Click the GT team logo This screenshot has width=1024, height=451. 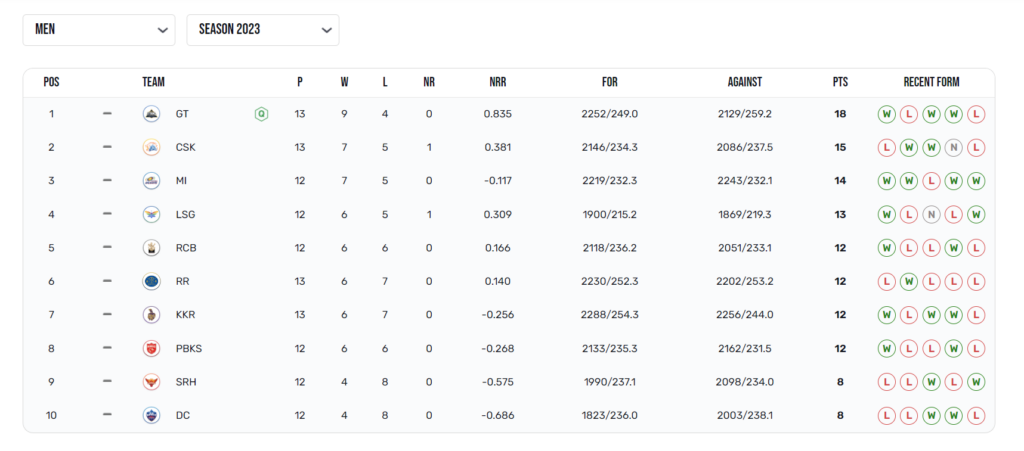click(x=151, y=114)
